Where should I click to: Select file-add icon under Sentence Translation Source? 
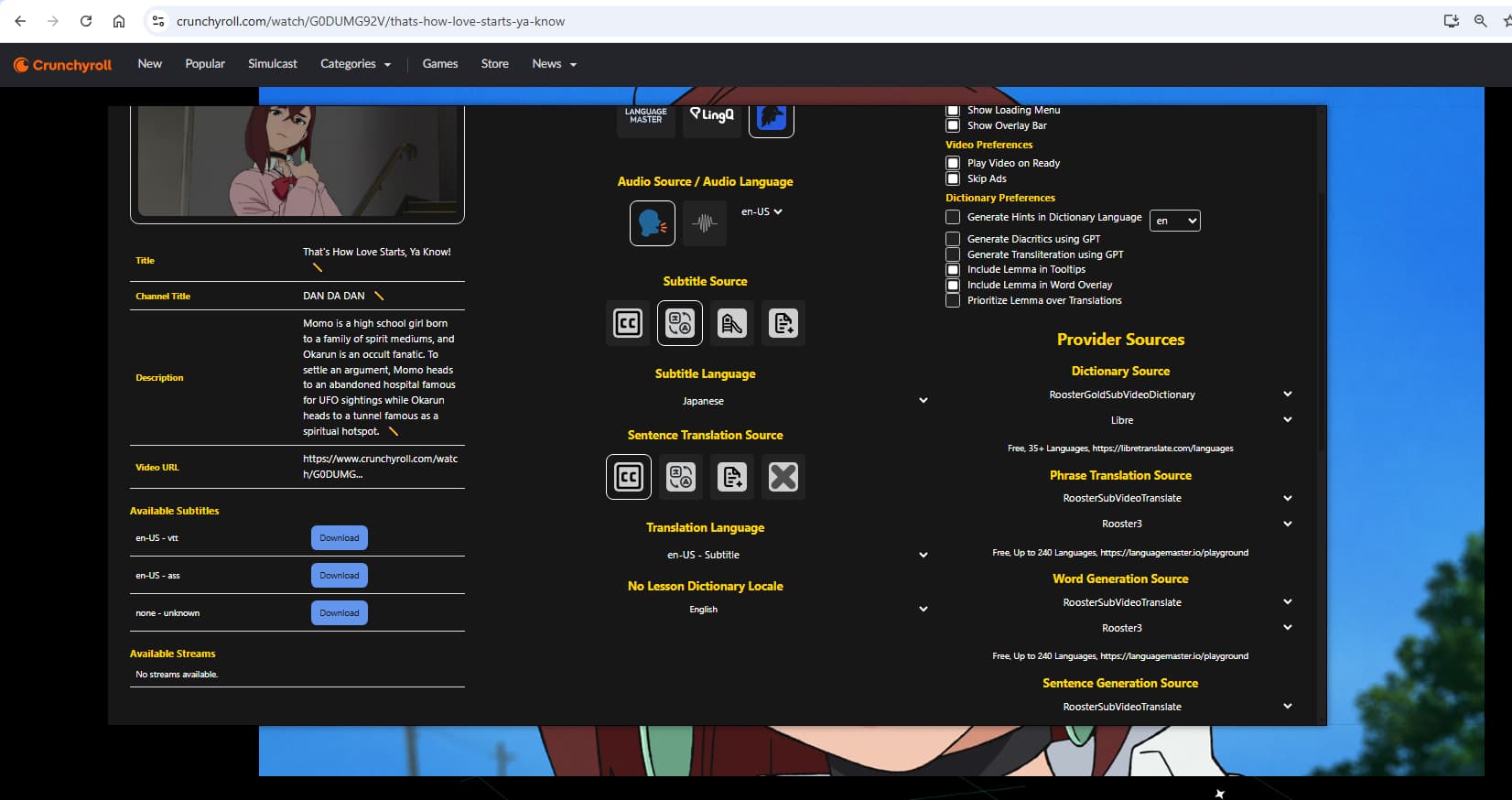[732, 477]
